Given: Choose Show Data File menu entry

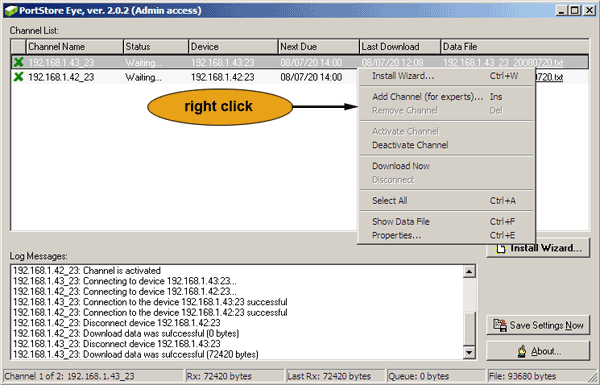Looking at the screenshot, I should [445, 221].
